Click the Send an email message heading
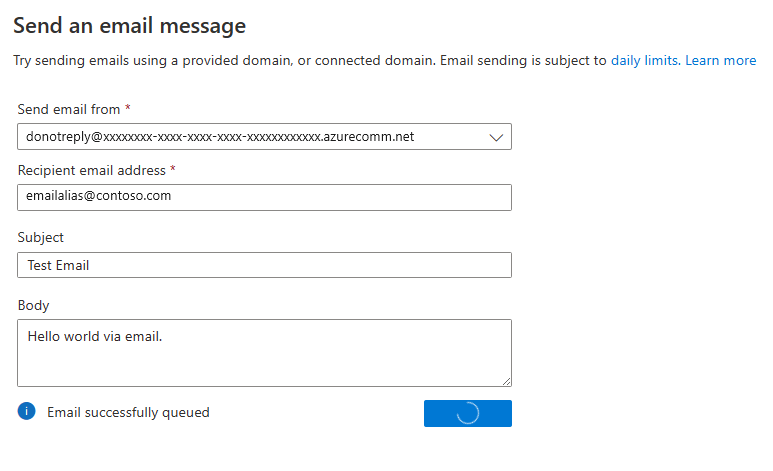 pyautogui.click(x=130, y=26)
